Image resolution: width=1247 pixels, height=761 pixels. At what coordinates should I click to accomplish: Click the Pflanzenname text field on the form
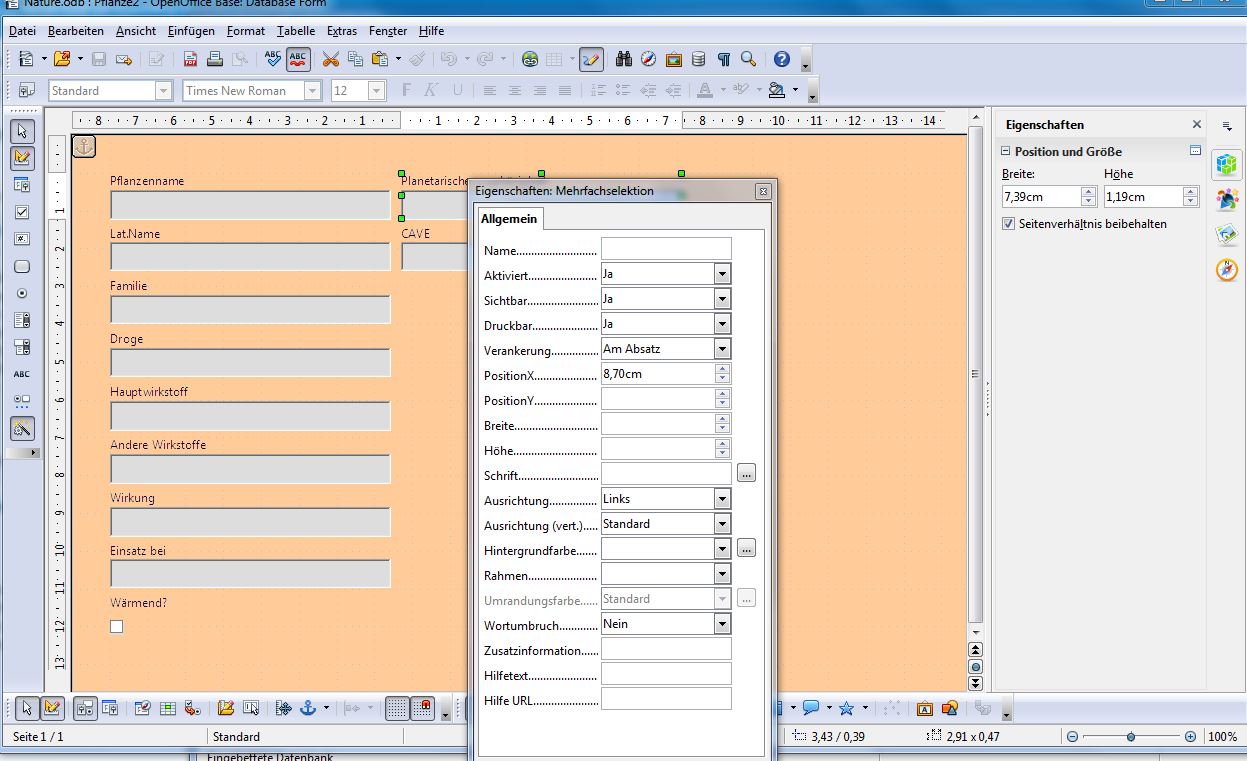click(x=250, y=205)
